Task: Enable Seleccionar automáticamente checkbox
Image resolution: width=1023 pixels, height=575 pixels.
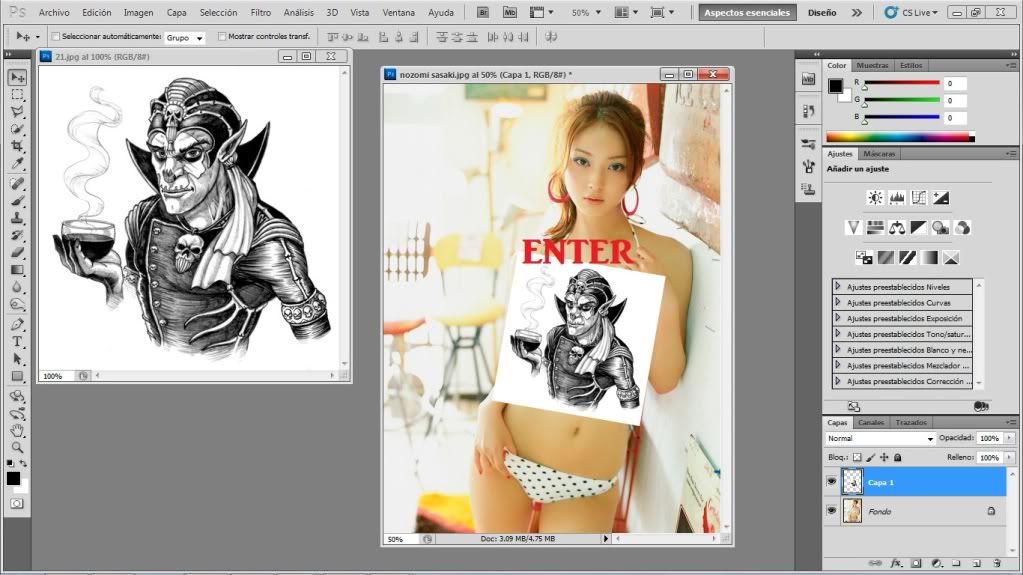Action: click(x=55, y=37)
